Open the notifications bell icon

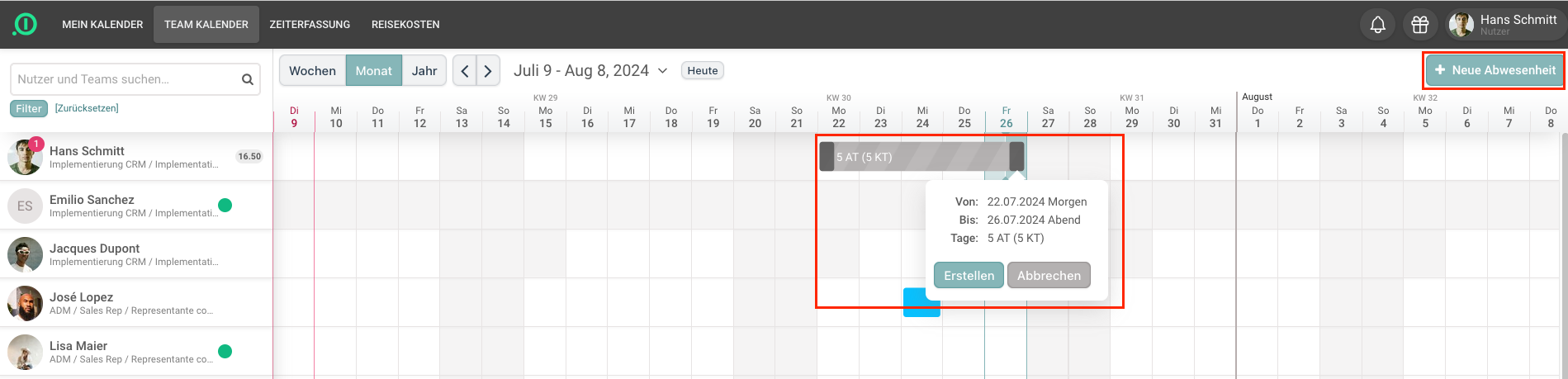click(x=1377, y=25)
